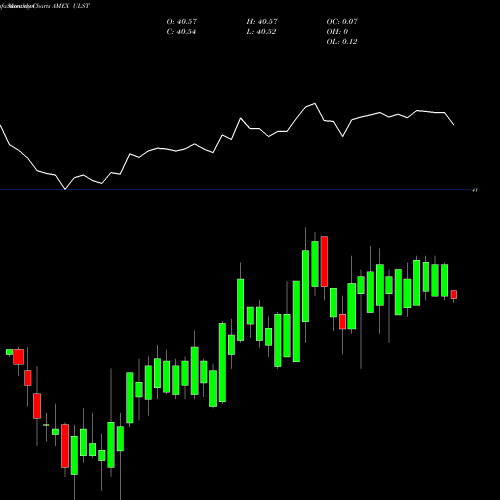Click the high price value H: 40.57
Image resolution: width=500 pixels, height=500 pixels.
pos(262,21)
